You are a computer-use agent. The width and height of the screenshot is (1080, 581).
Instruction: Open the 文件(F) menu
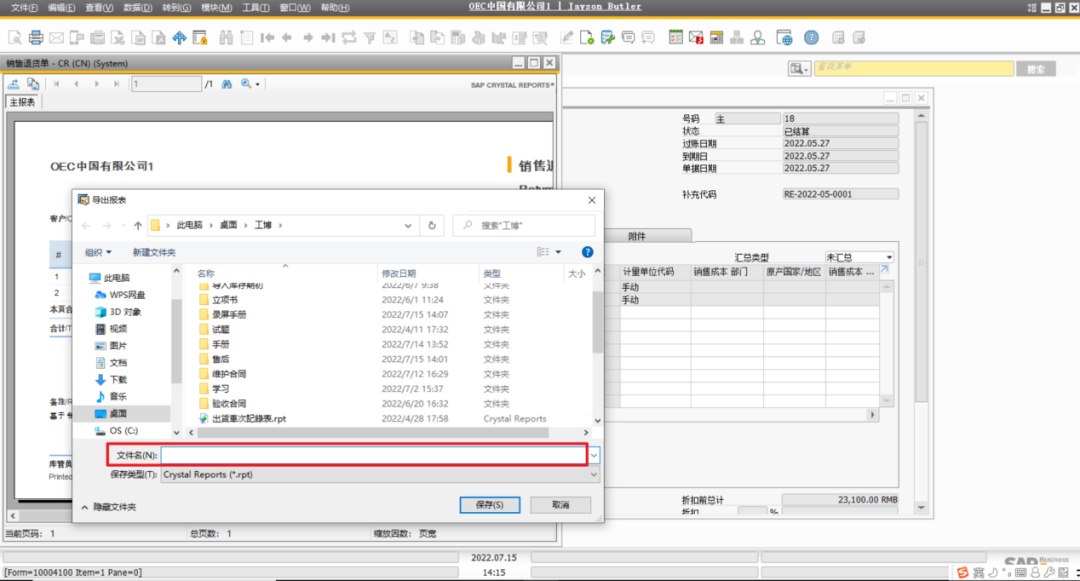point(25,8)
